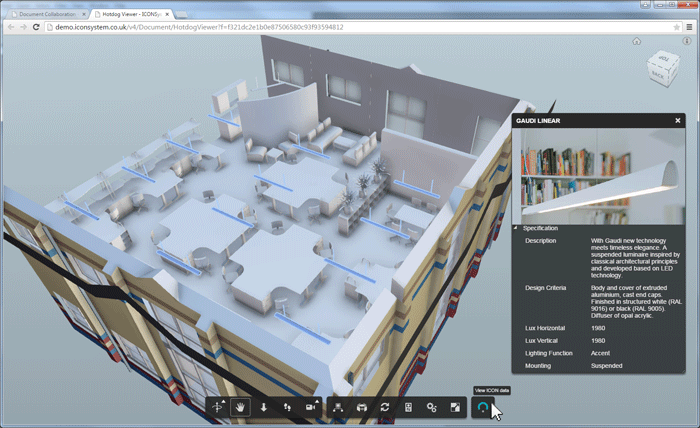This screenshot has width=700, height=428.
Task: Toggle fullscreen mode icon
Action: (455, 407)
